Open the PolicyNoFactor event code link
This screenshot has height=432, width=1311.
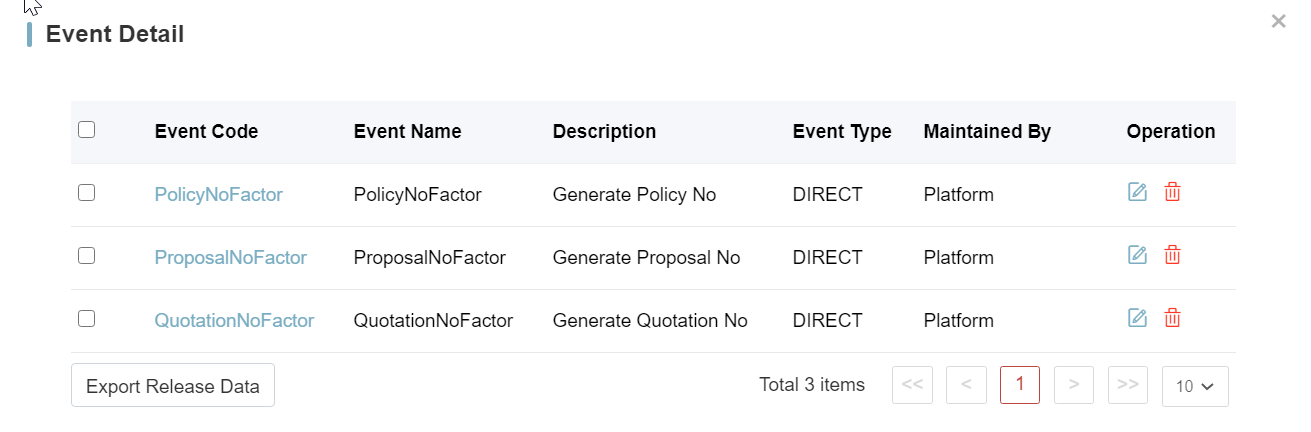click(x=218, y=195)
